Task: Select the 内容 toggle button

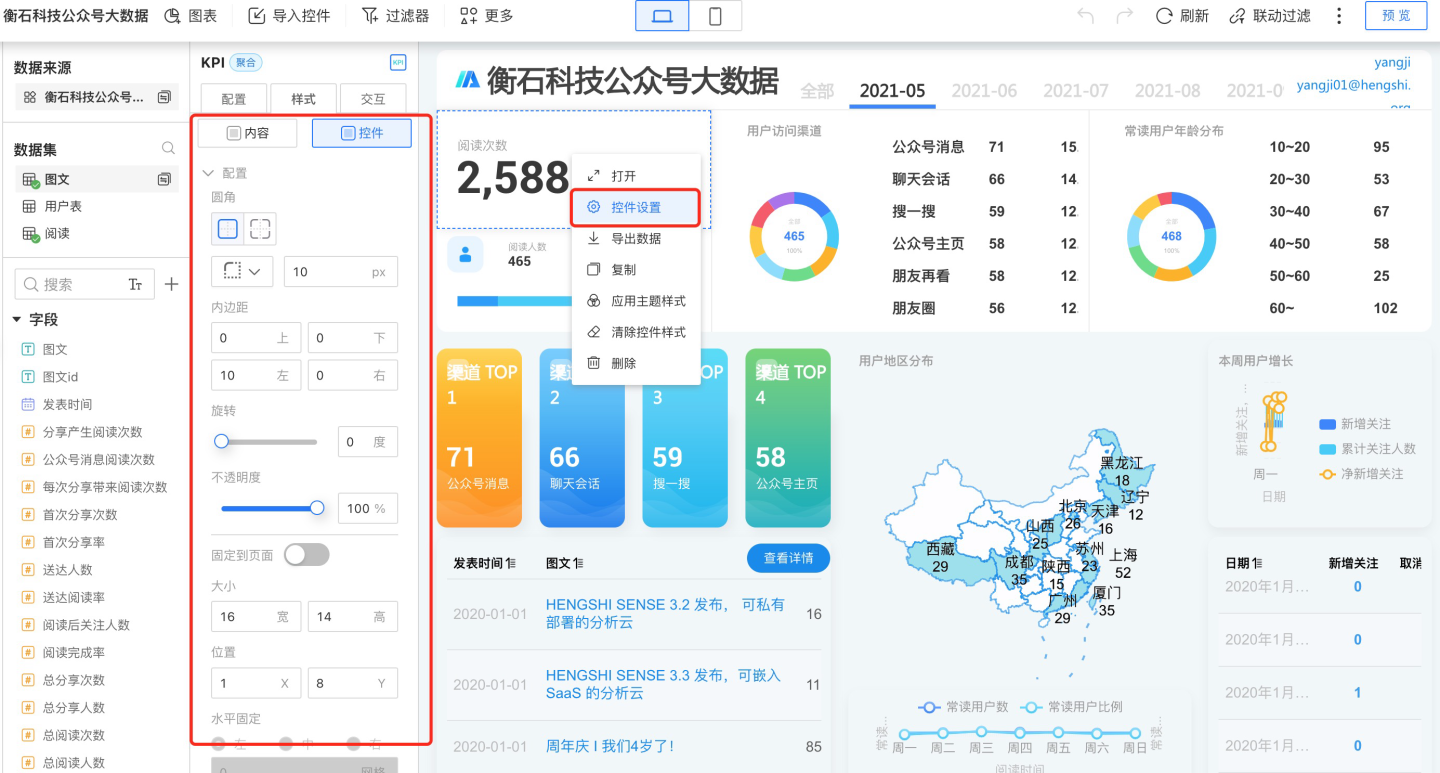Action: 248,133
